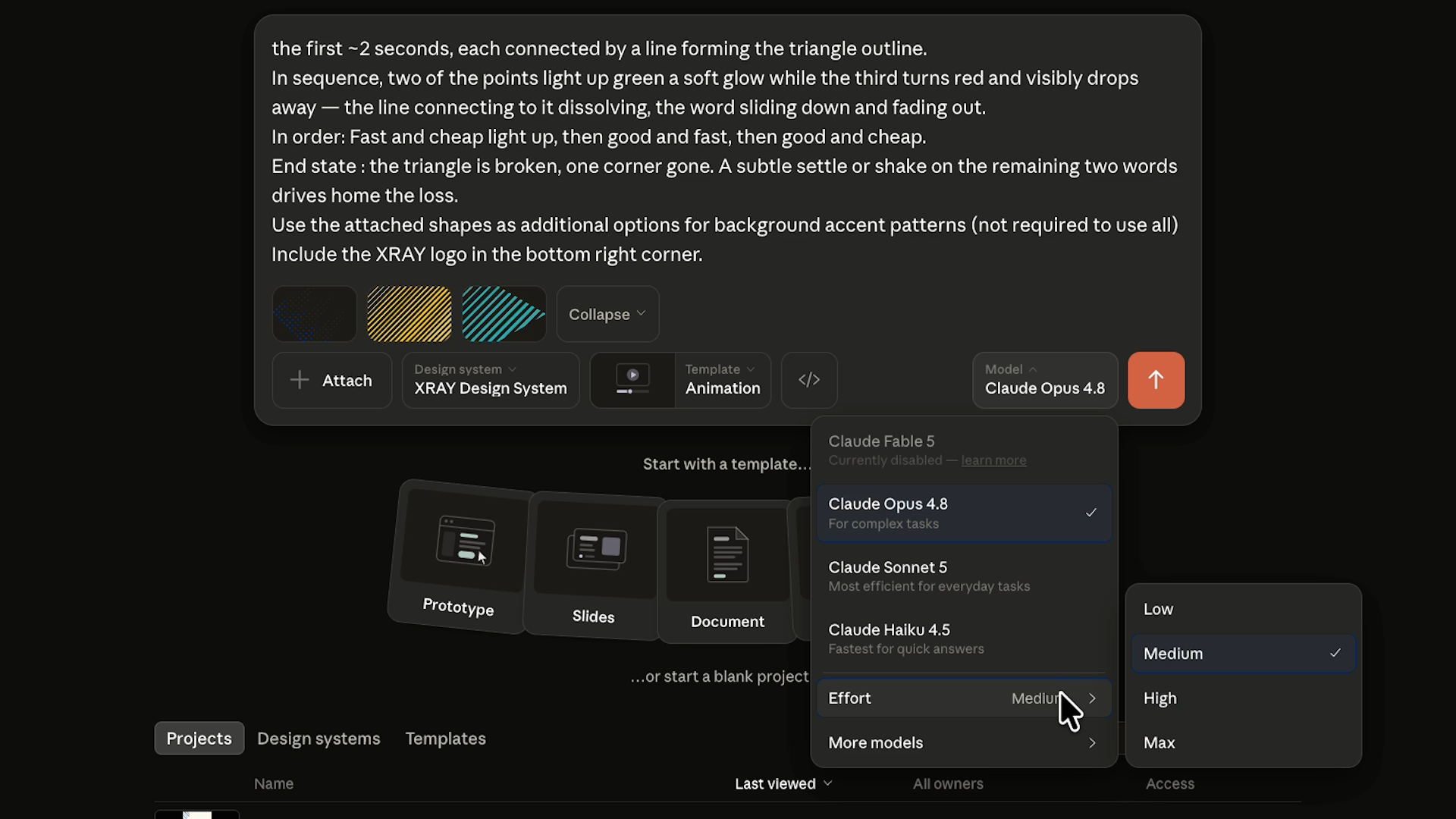Open the All owners filter
Image resolution: width=1456 pixels, height=819 pixels.
tap(948, 784)
